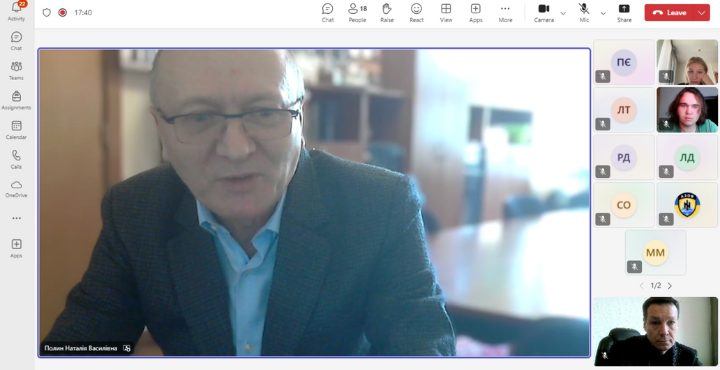Open Calls in the sidebar

[17, 159]
